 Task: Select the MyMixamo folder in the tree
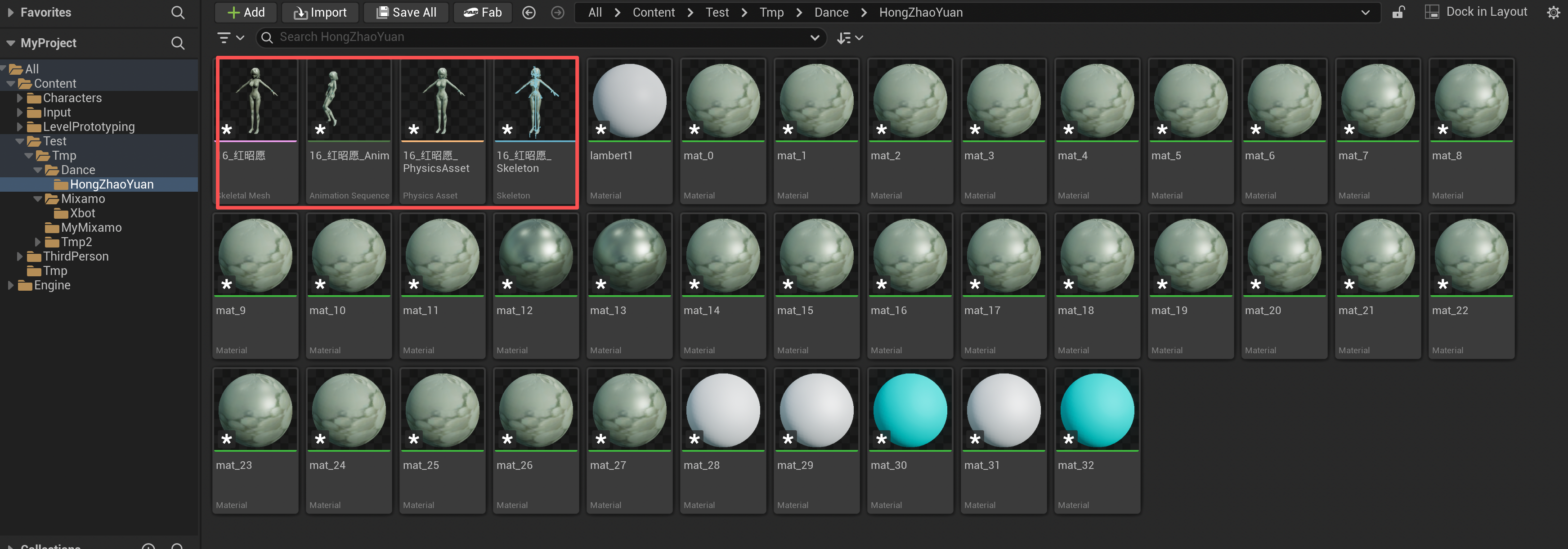(x=91, y=228)
